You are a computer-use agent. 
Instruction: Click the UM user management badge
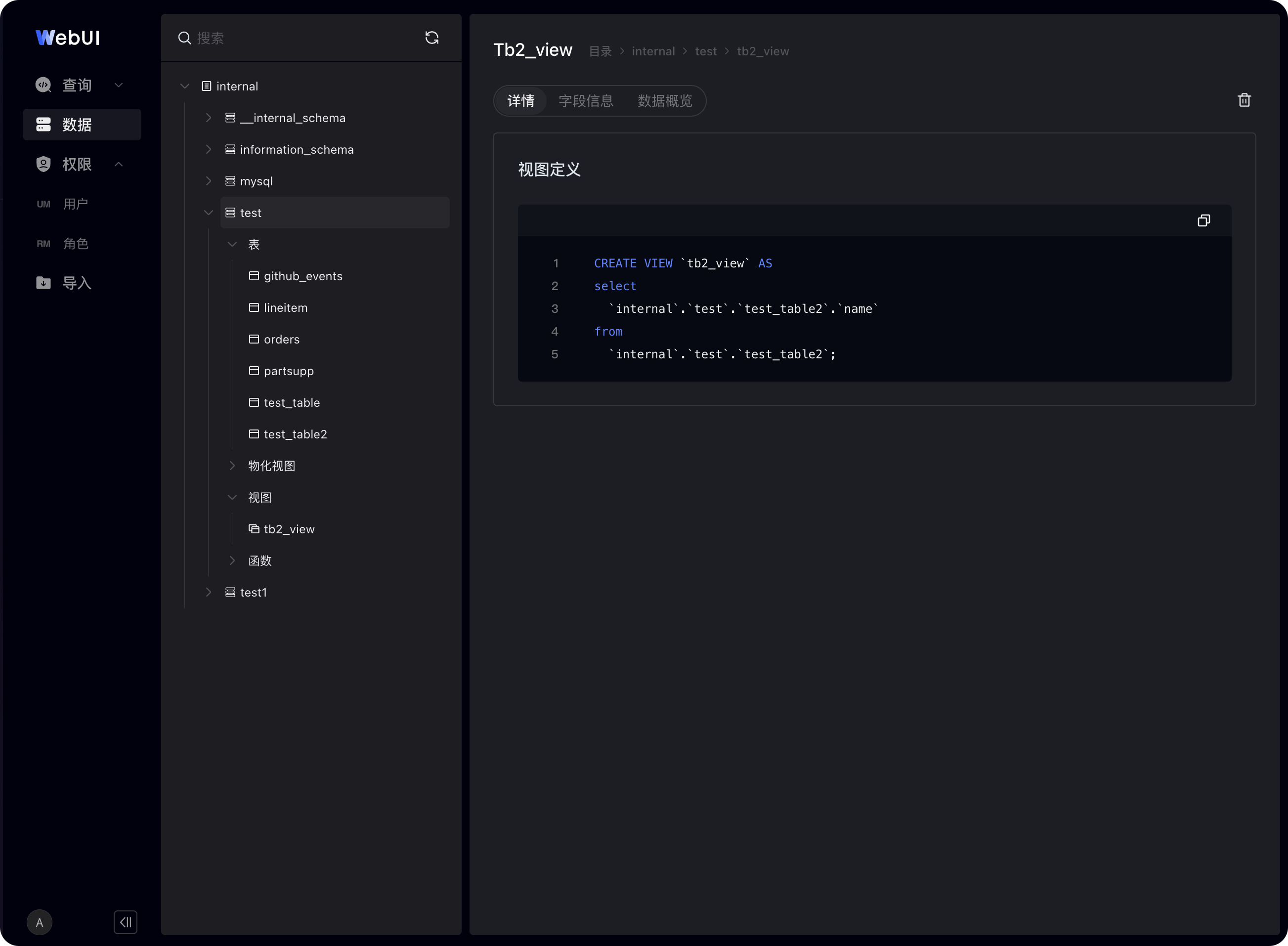pos(43,204)
